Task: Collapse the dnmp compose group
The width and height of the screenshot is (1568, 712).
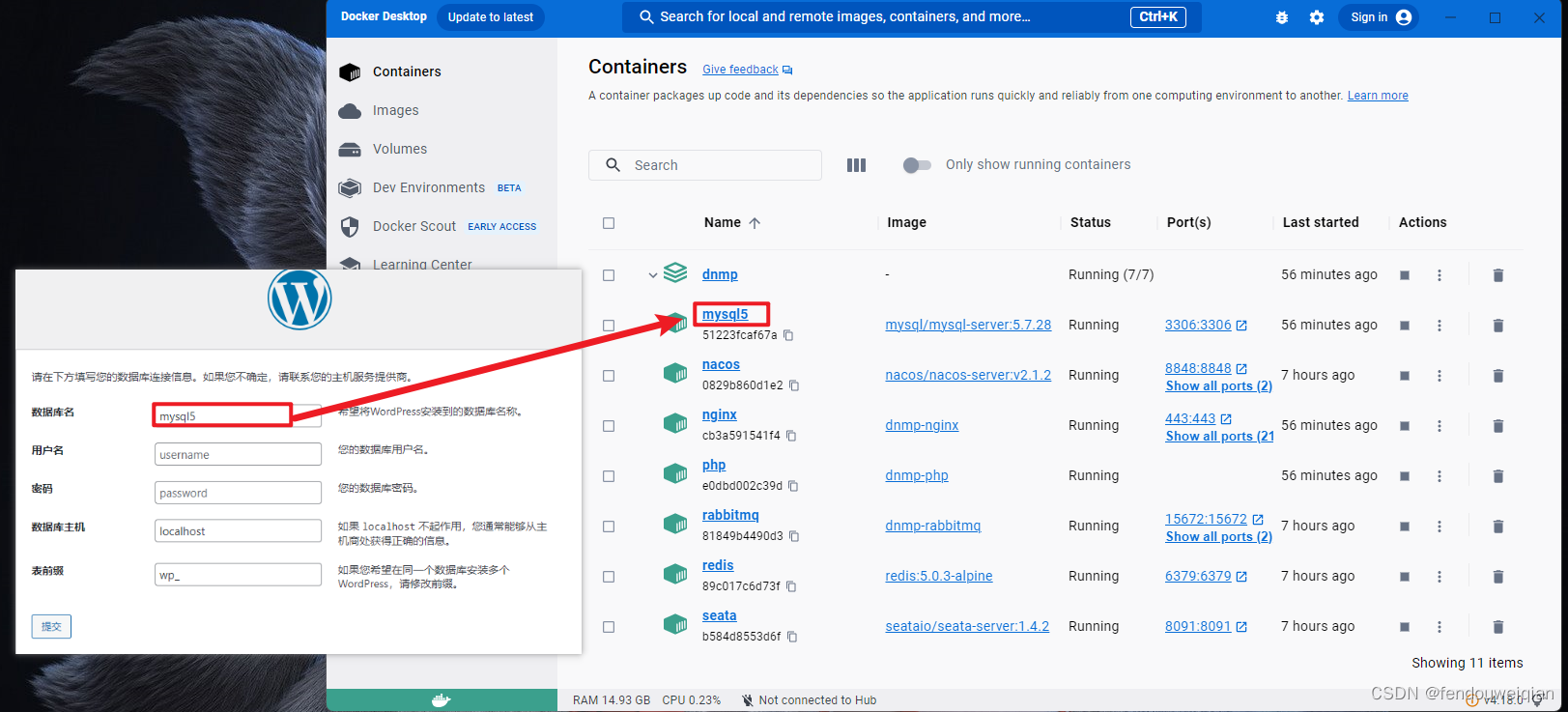Action: point(653,275)
